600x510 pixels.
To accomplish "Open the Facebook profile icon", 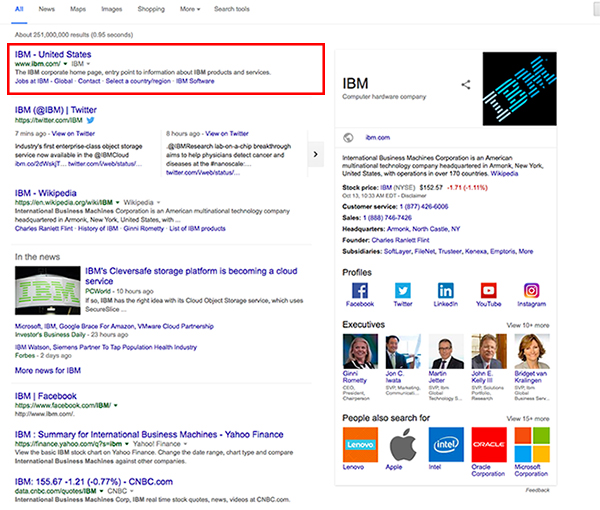I will coord(360,290).
